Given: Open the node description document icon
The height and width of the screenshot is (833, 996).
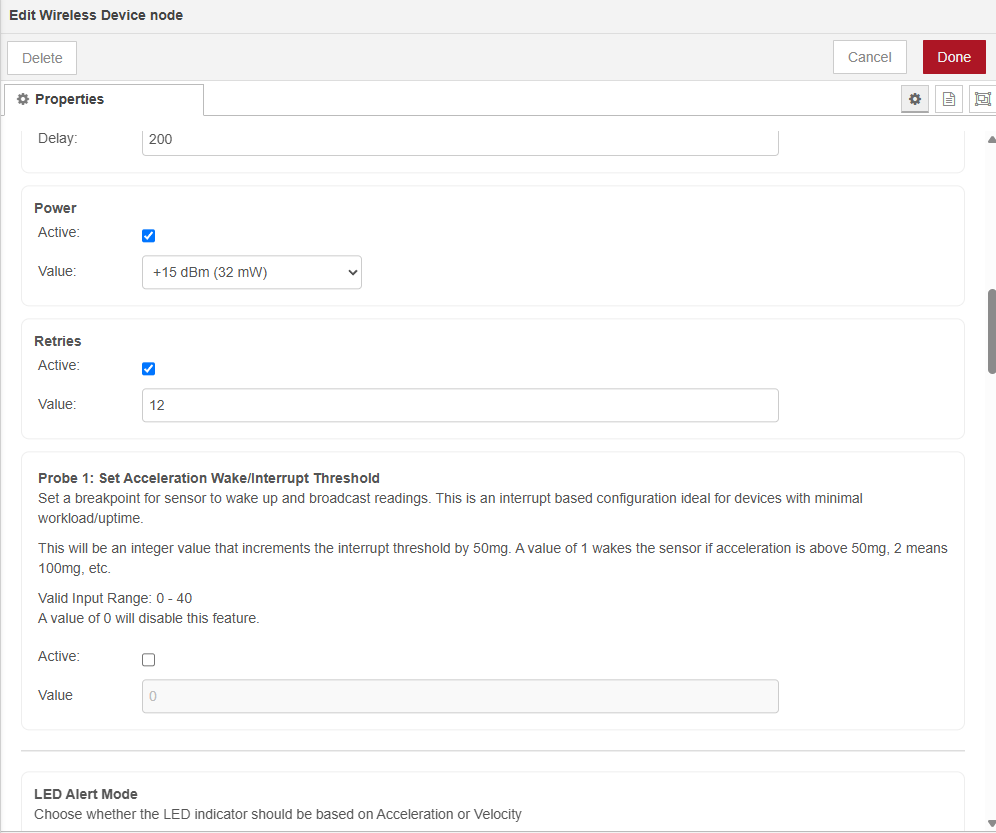Looking at the screenshot, I should pyautogui.click(x=948, y=99).
